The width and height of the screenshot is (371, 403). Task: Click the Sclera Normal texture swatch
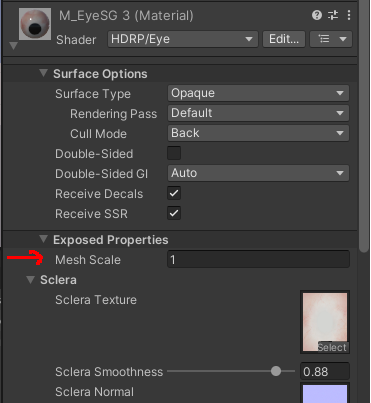pyautogui.click(x=325, y=393)
